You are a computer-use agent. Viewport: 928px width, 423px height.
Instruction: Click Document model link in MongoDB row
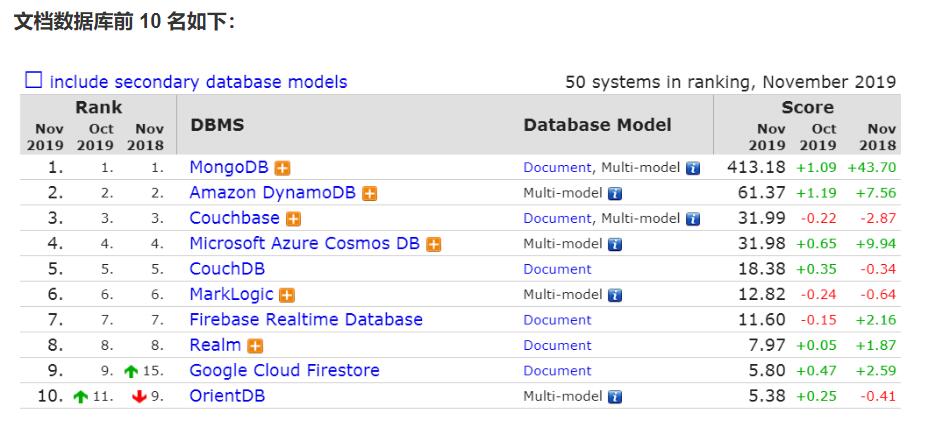(557, 168)
